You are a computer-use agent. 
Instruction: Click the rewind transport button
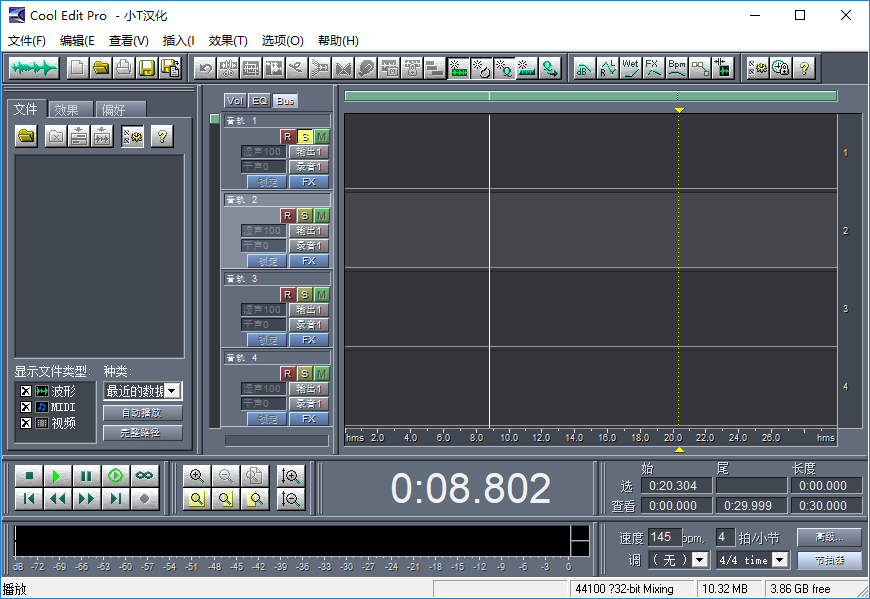point(58,499)
